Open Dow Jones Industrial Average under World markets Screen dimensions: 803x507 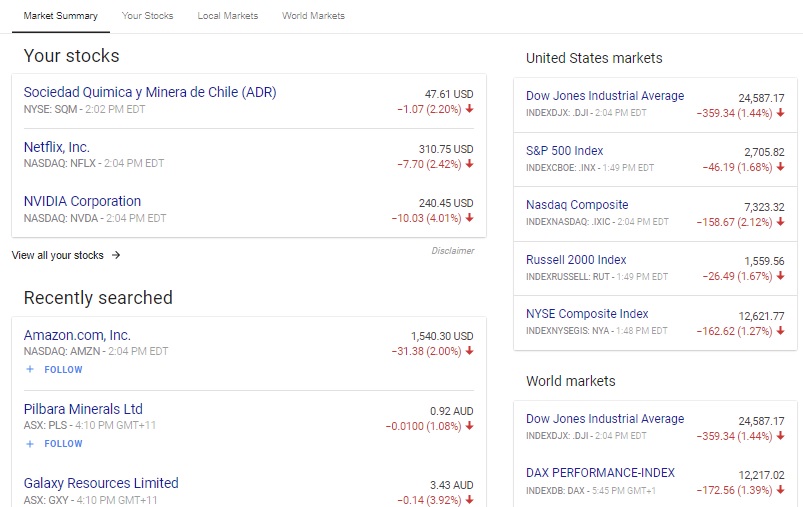[605, 419]
